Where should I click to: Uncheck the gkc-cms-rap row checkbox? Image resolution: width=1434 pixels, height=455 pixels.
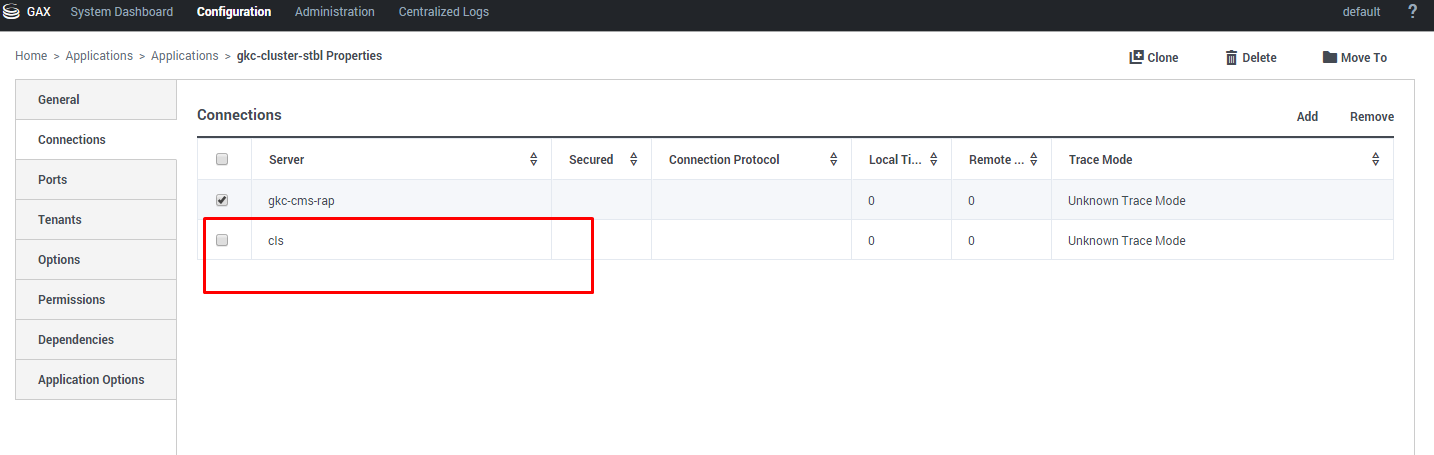[222, 200]
